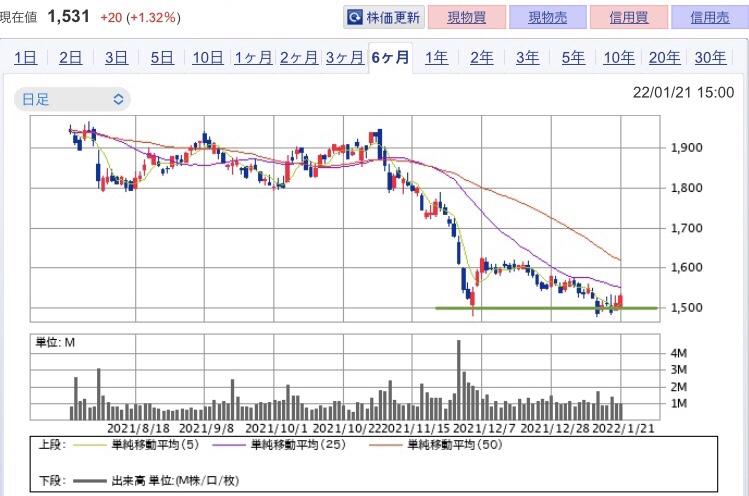749x496 pixels.
Task: Click the 現物売 button
Action: click(547, 18)
